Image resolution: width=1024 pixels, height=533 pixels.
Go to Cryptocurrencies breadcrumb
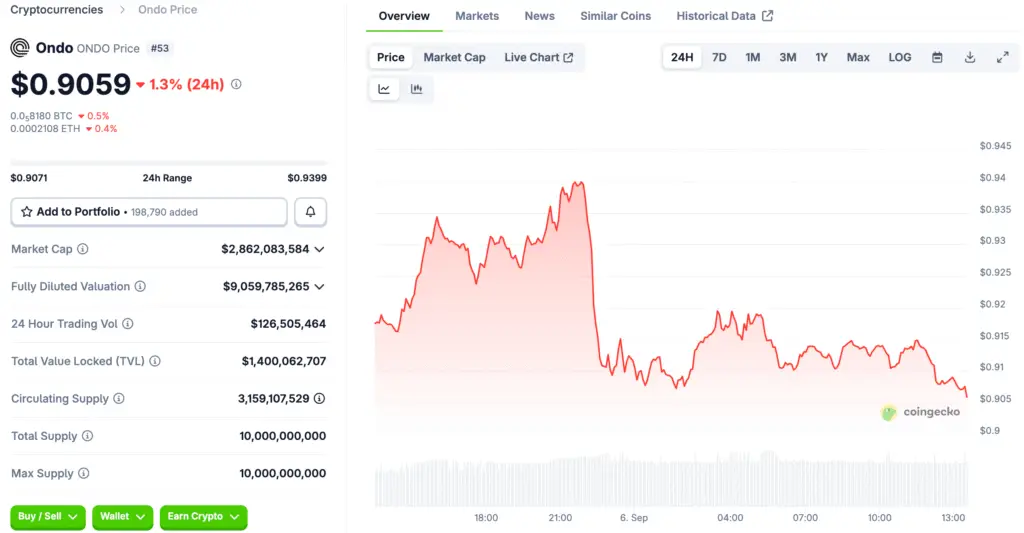pyautogui.click(x=57, y=10)
